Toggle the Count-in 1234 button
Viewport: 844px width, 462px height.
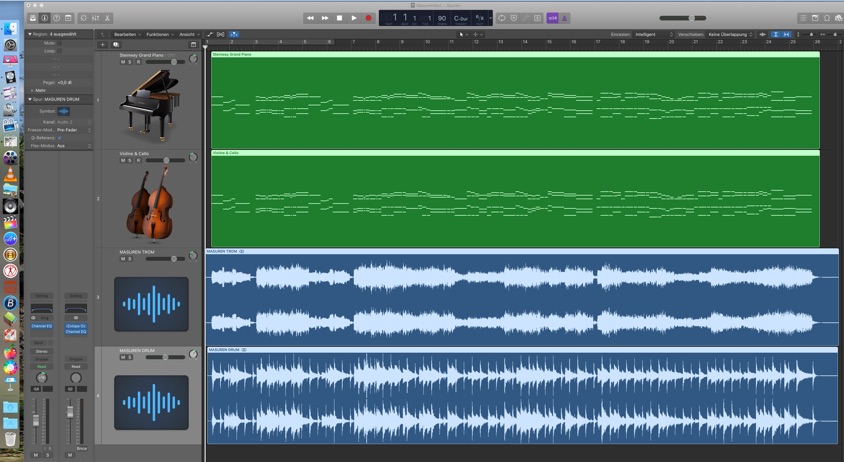[552, 18]
